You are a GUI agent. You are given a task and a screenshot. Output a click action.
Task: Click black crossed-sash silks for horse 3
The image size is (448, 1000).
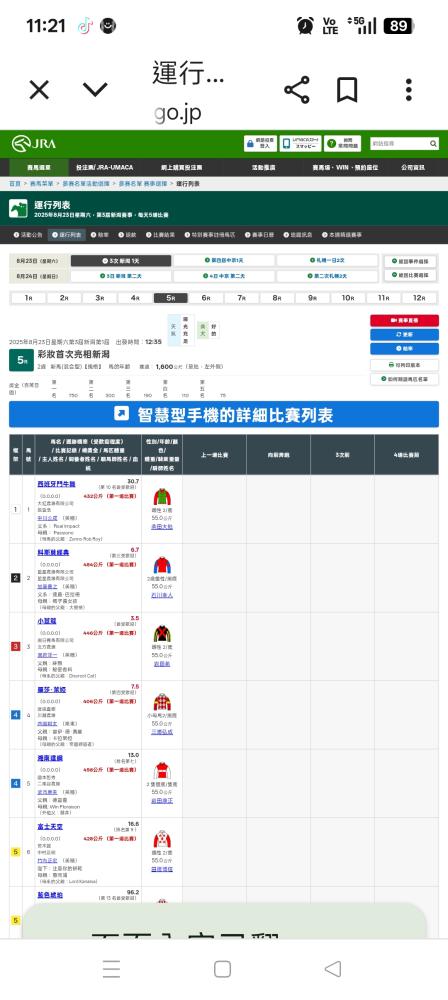coord(162,634)
